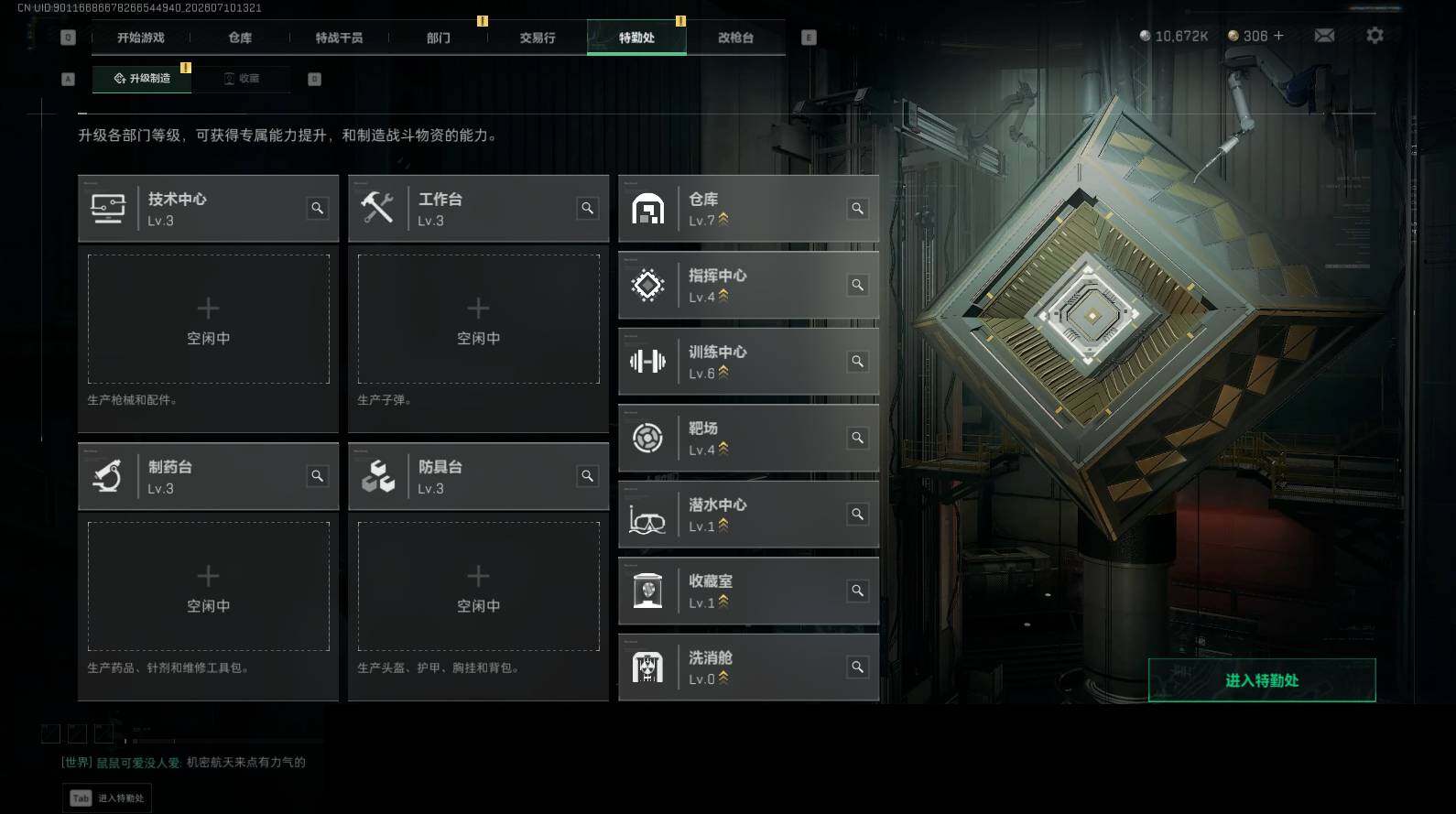1456x814 pixels.
Task: Click the magnifier on 洗消舱 row
Action: click(x=857, y=667)
